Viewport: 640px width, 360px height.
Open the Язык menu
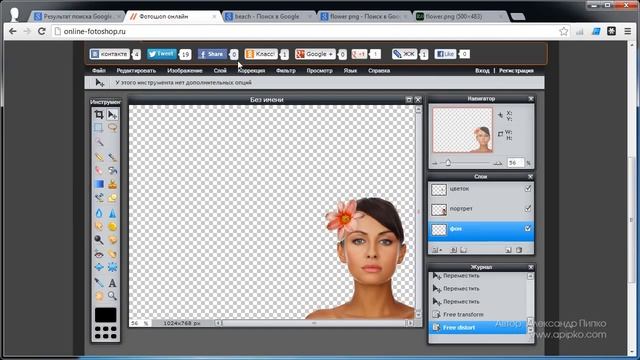(x=350, y=71)
